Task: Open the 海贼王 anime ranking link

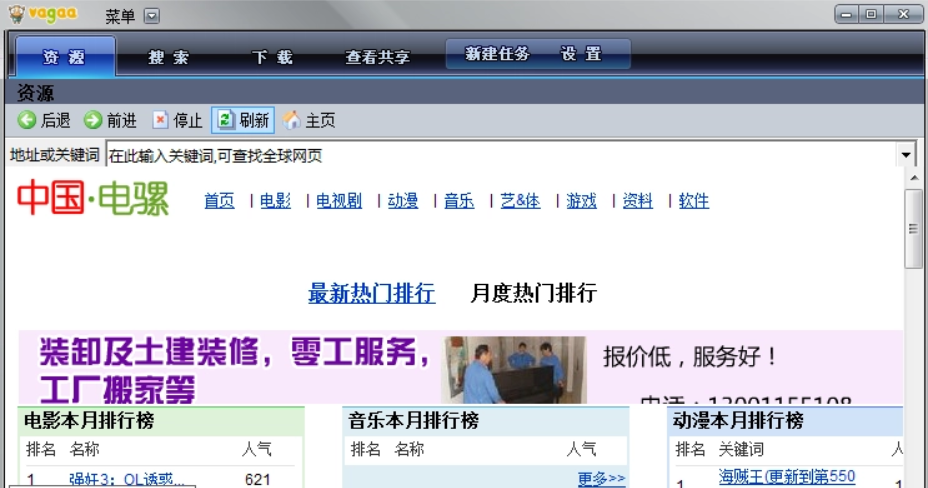Action: point(787,476)
